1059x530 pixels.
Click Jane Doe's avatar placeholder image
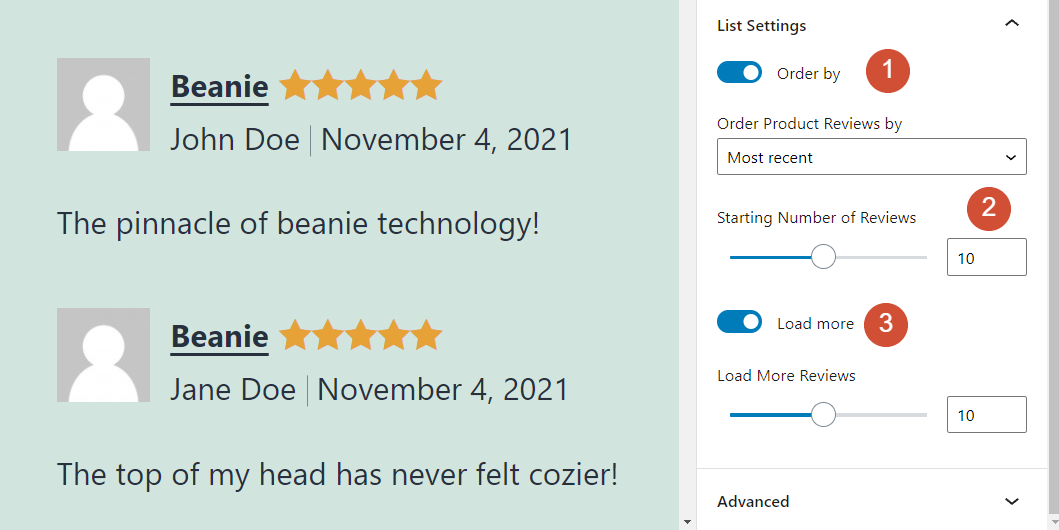103,355
